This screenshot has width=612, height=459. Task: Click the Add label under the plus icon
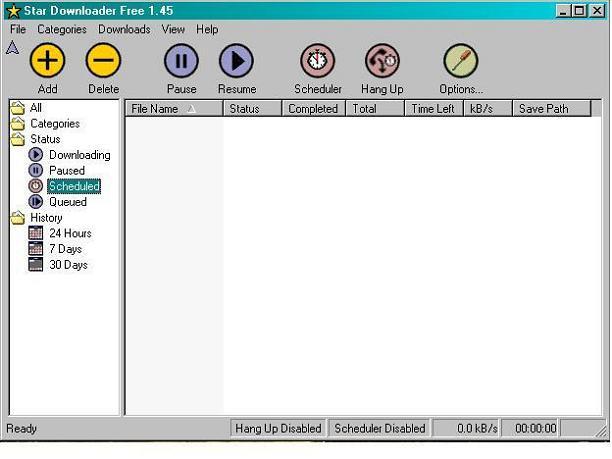point(48,89)
